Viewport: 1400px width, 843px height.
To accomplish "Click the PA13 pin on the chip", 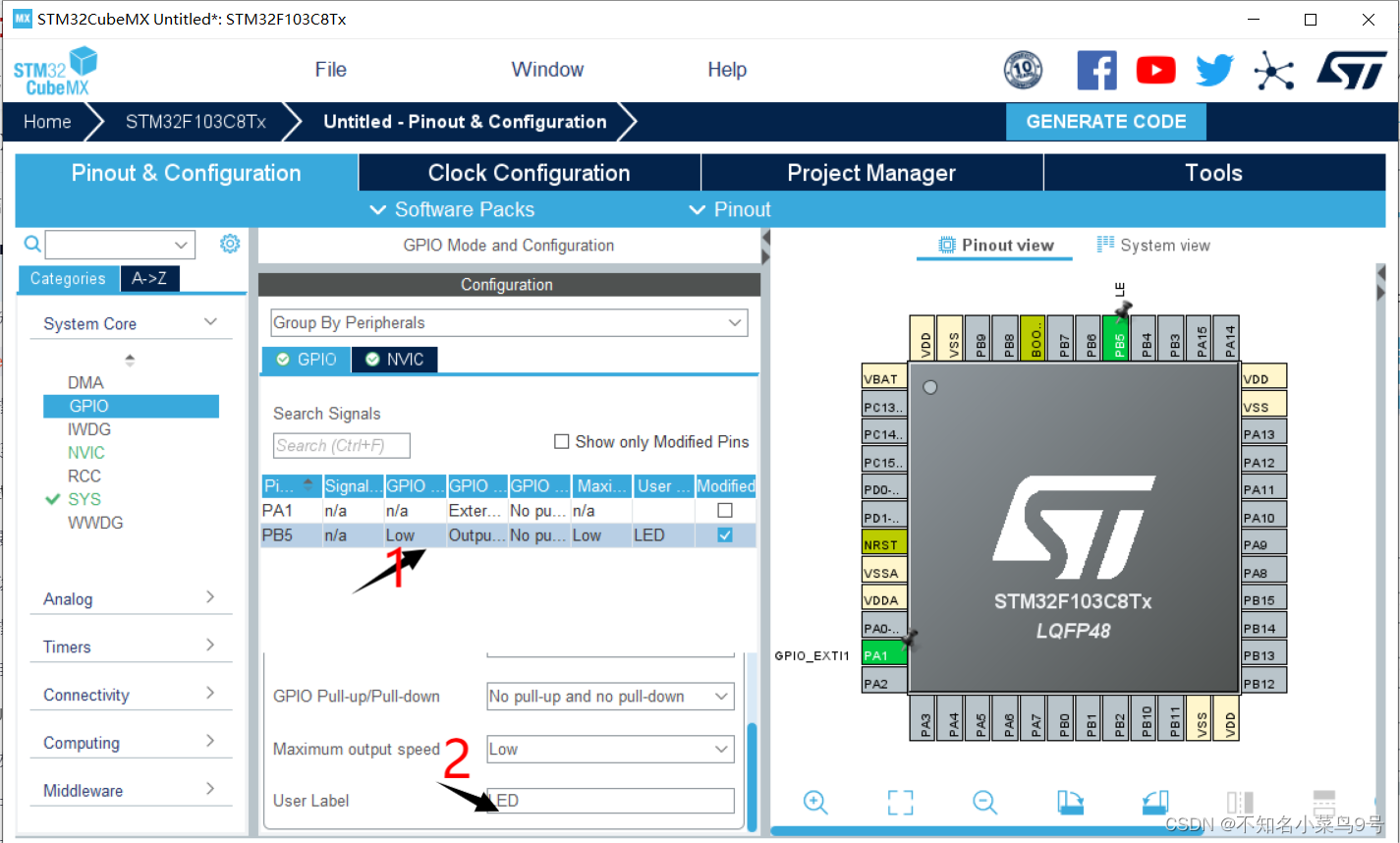I will coord(1263,434).
